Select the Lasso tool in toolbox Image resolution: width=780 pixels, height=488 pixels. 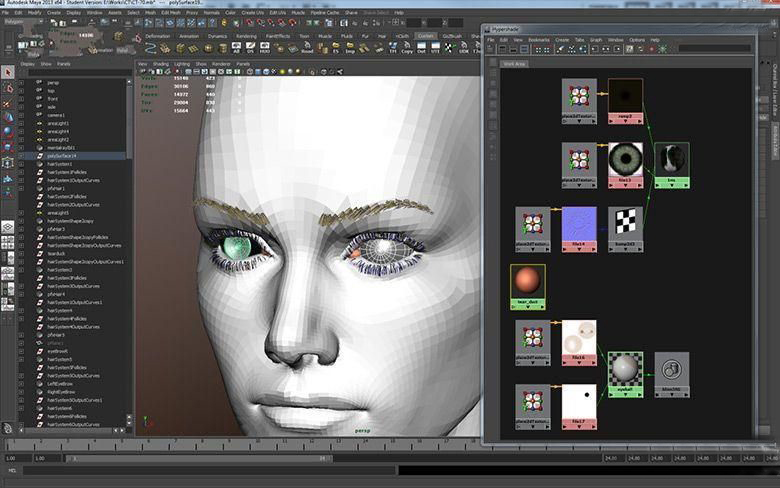tap(7, 88)
